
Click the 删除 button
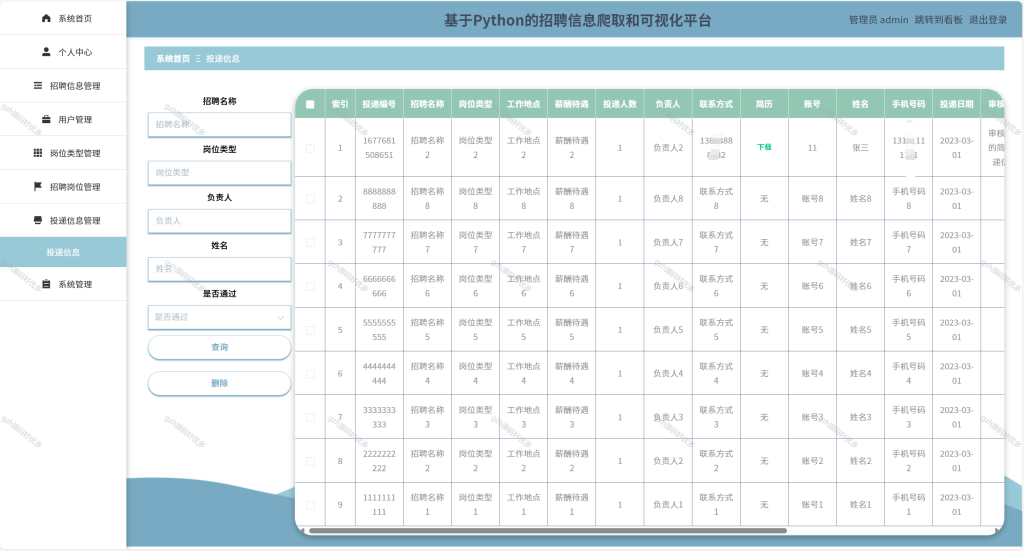pos(219,383)
